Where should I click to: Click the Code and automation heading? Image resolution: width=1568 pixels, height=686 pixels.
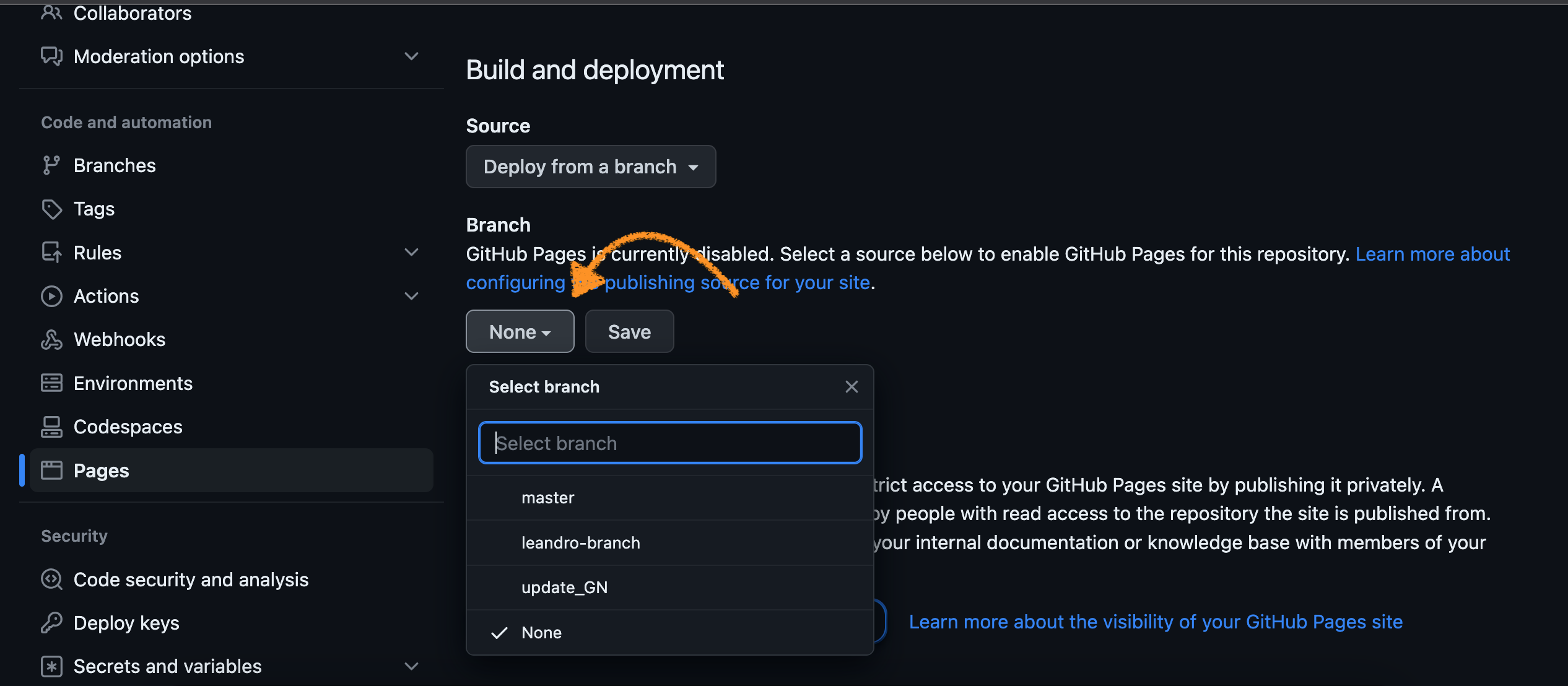[x=126, y=123]
